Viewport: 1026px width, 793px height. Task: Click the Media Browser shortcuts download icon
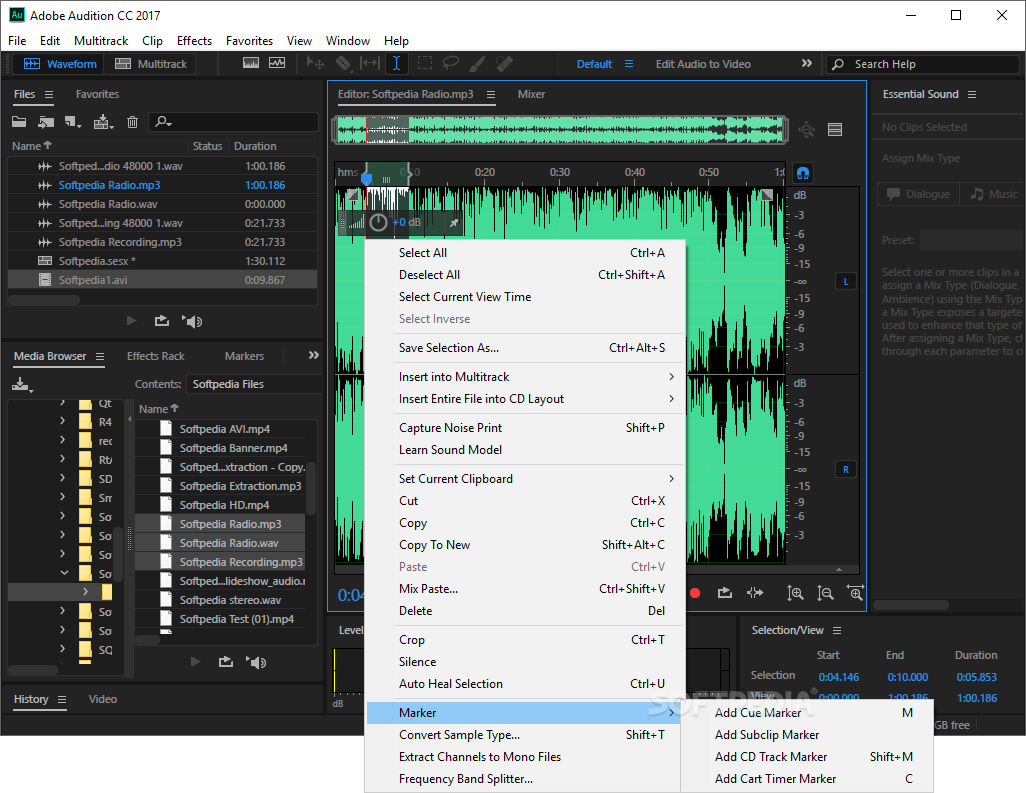(x=22, y=384)
